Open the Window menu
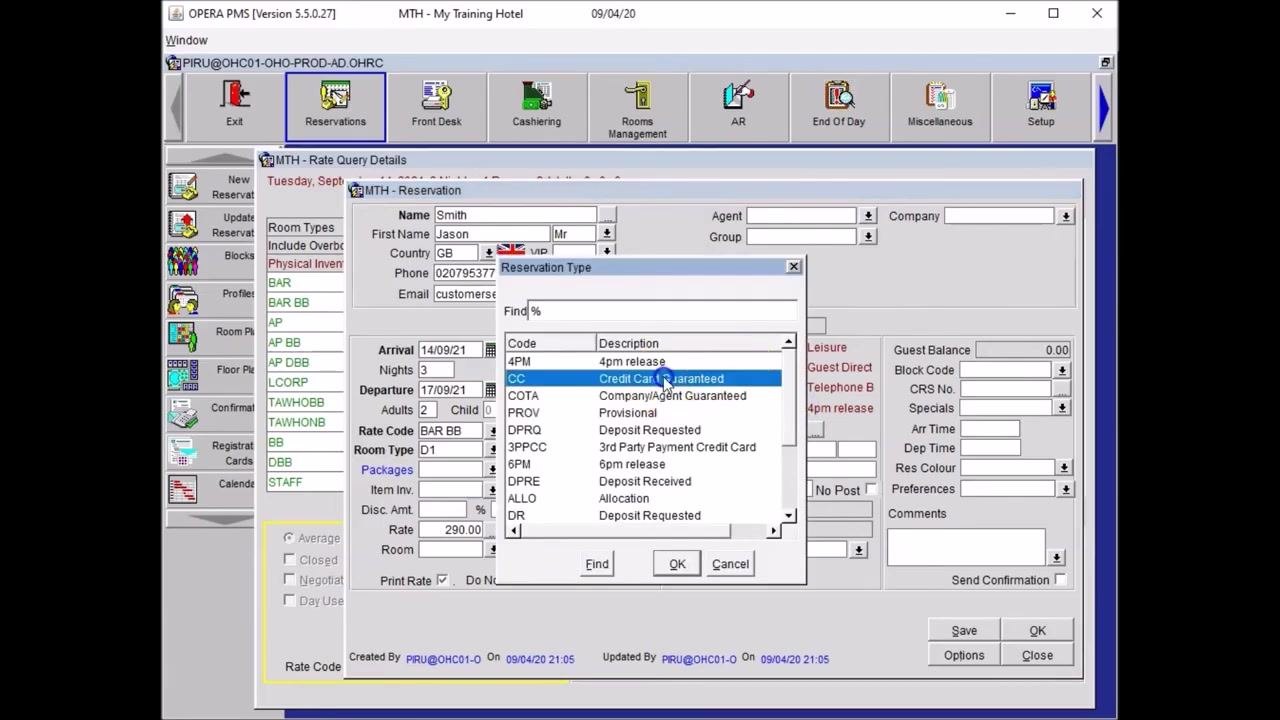 click(x=186, y=40)
